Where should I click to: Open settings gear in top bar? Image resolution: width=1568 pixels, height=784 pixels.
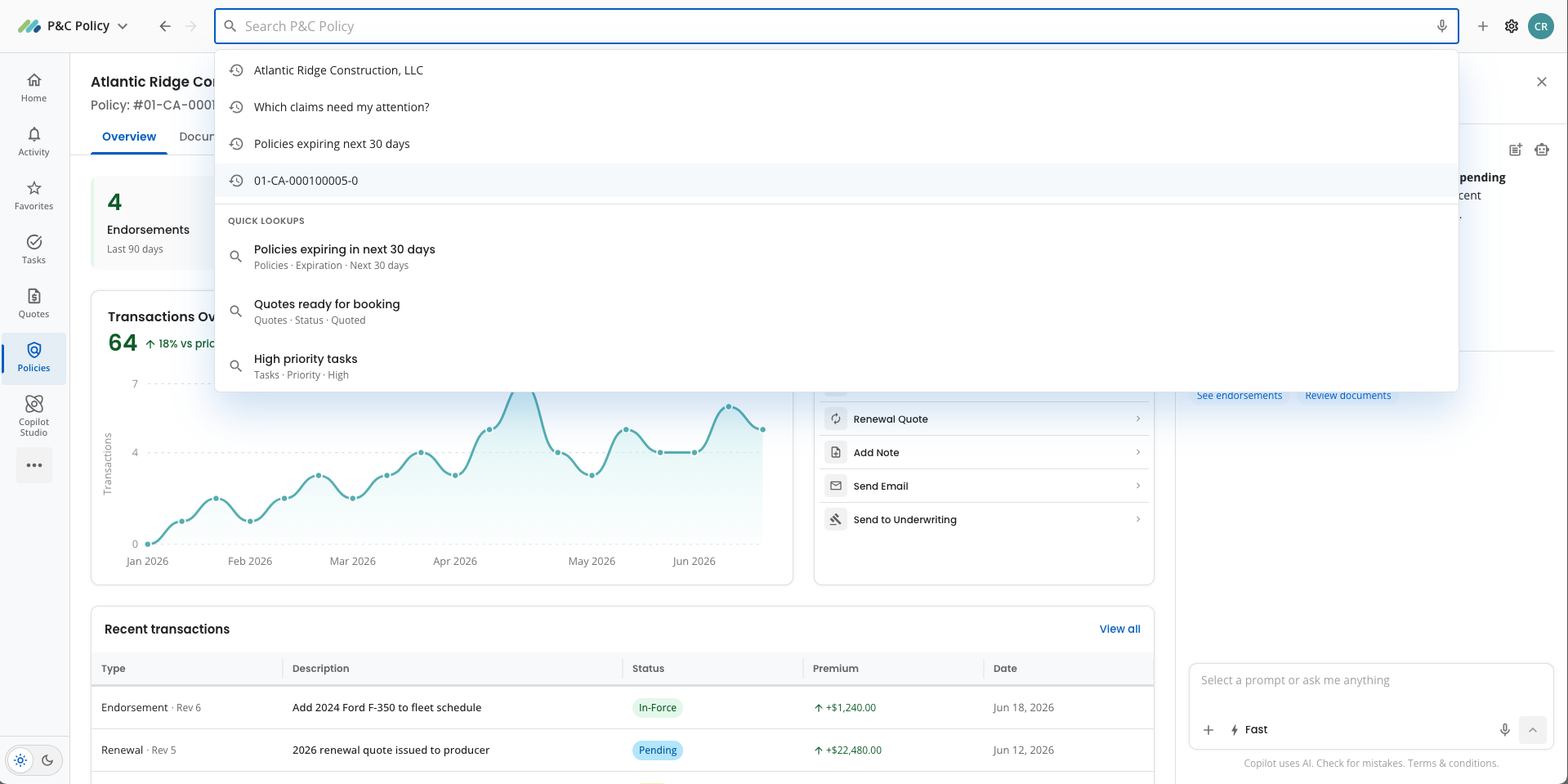coord(1512,26)
